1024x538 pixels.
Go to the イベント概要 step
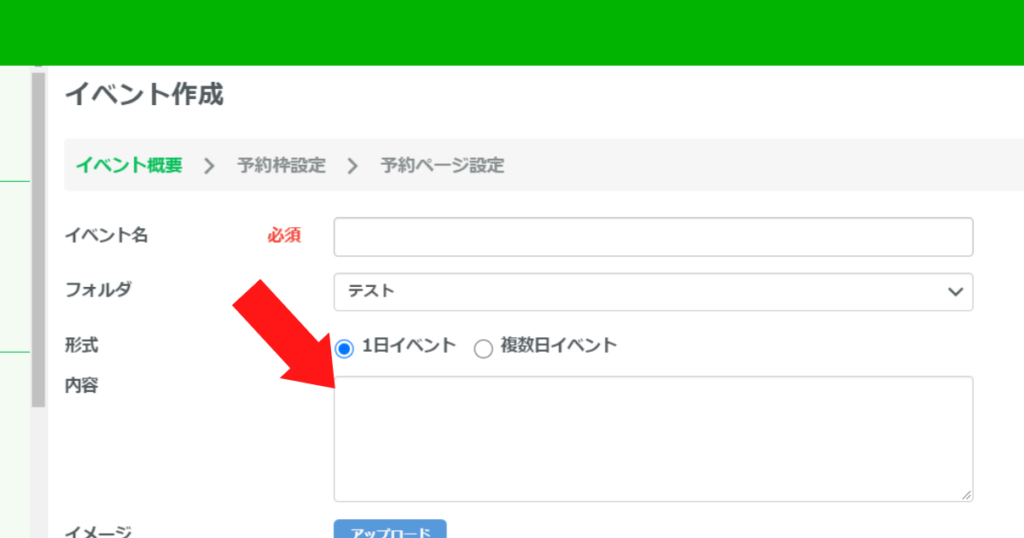coord(129,165)
